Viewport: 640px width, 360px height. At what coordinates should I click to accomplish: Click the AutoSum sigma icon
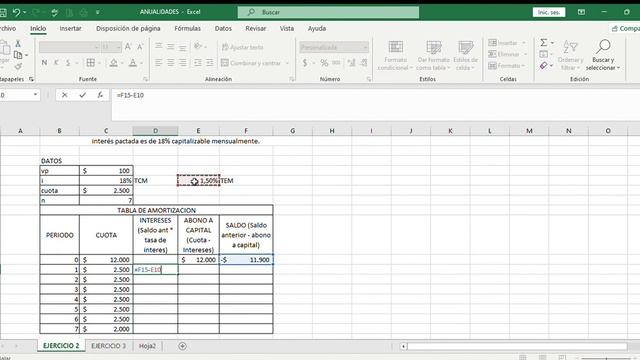(544, 42)
